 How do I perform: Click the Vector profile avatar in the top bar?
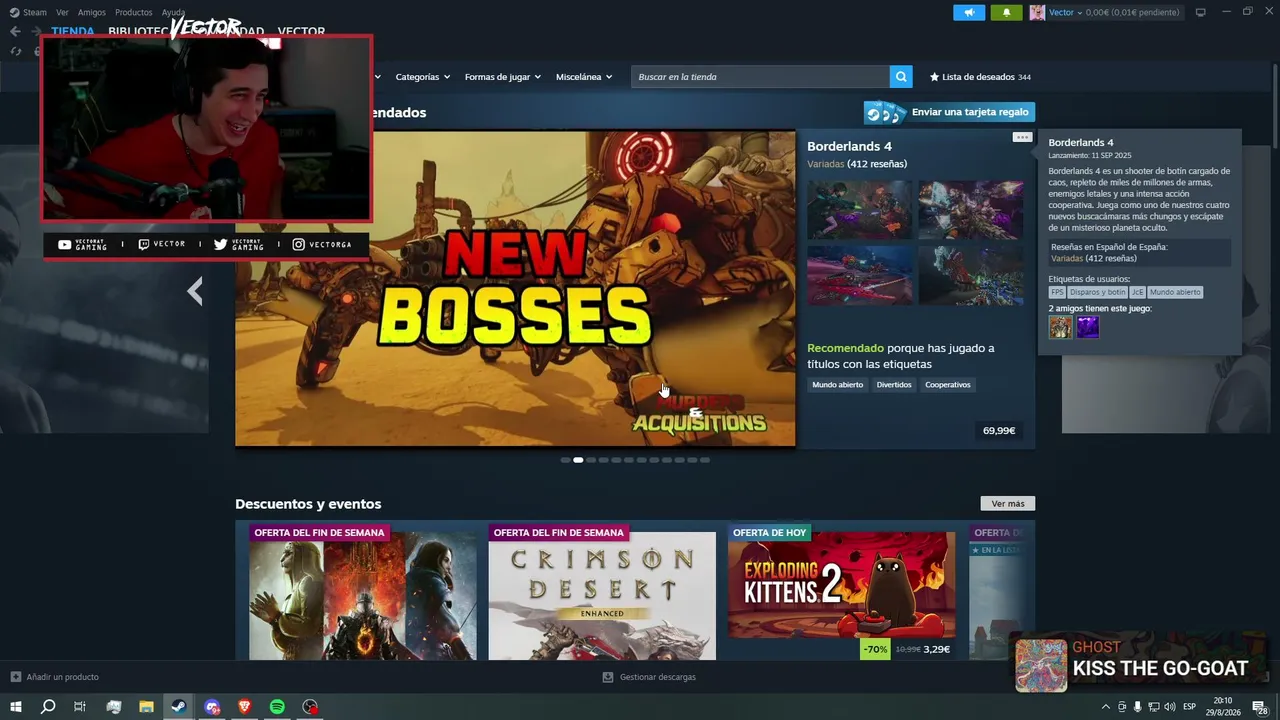pyautogui.click(x=1037, y=12)
